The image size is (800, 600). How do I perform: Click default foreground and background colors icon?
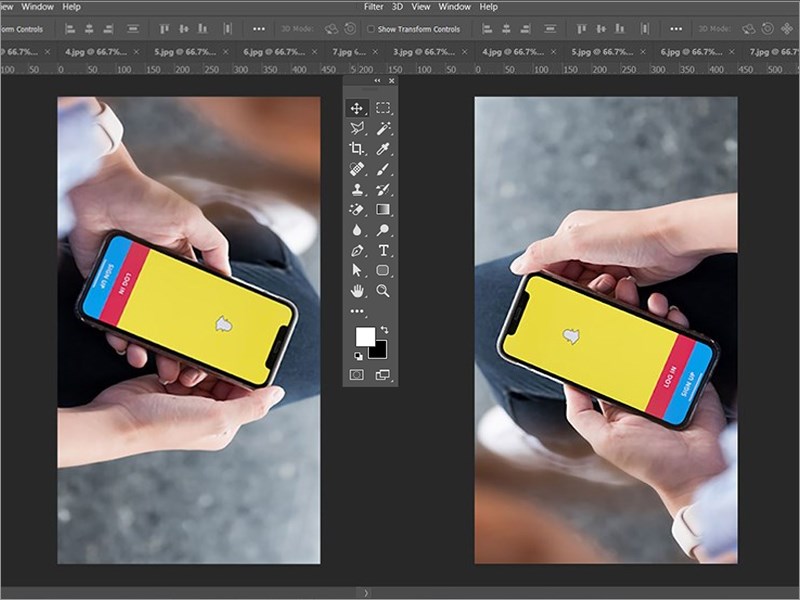pos(358,356)
